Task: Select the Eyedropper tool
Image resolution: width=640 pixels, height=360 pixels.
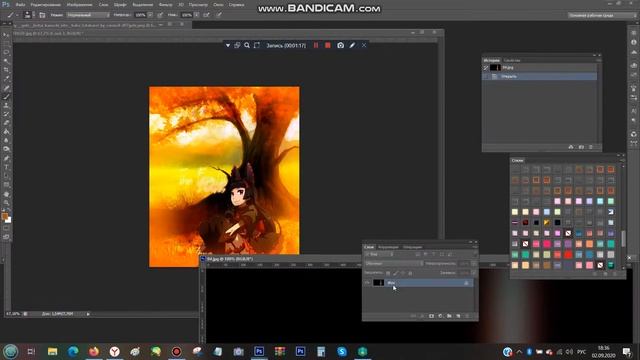Action: [6, 78]
